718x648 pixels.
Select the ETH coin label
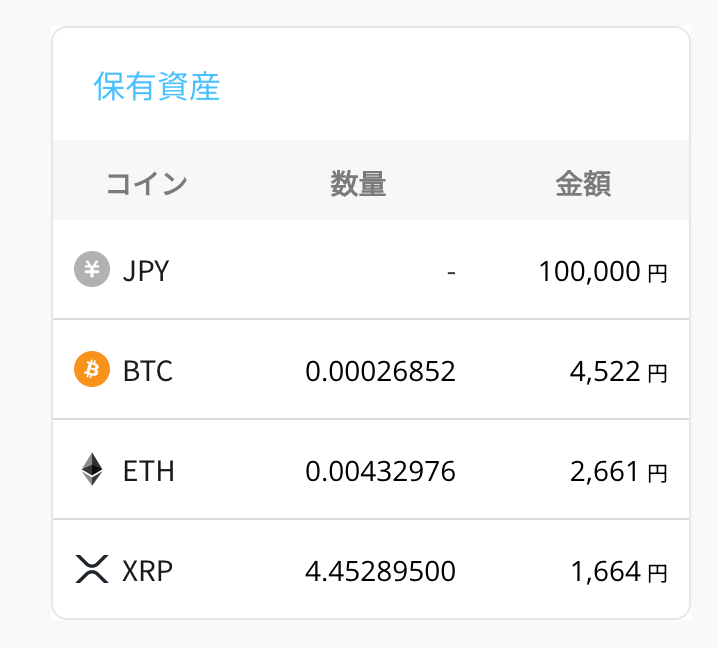click(148, 472)
